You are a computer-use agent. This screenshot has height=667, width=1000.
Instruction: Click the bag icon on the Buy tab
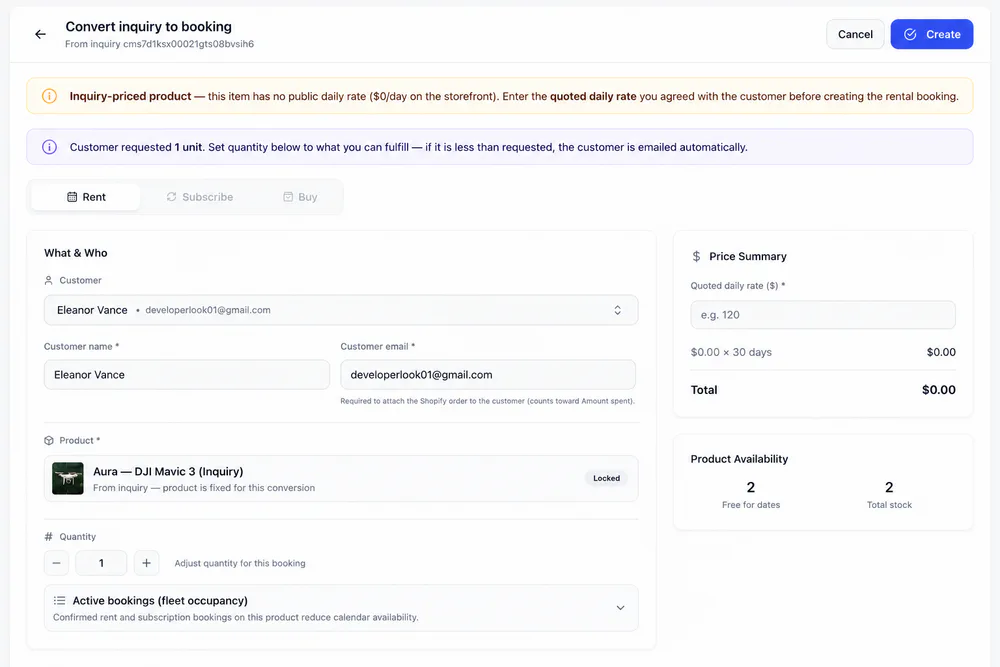(288, 197)
